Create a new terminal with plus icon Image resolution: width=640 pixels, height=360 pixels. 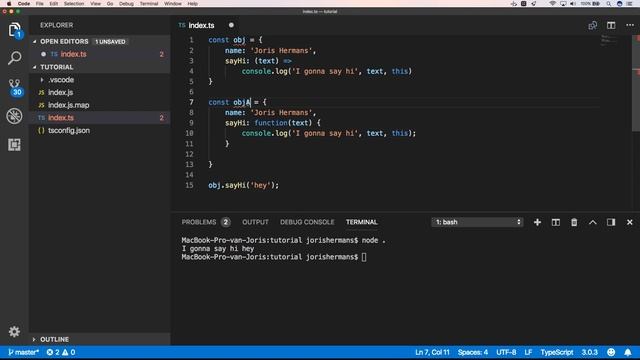(x=537, y=222)
